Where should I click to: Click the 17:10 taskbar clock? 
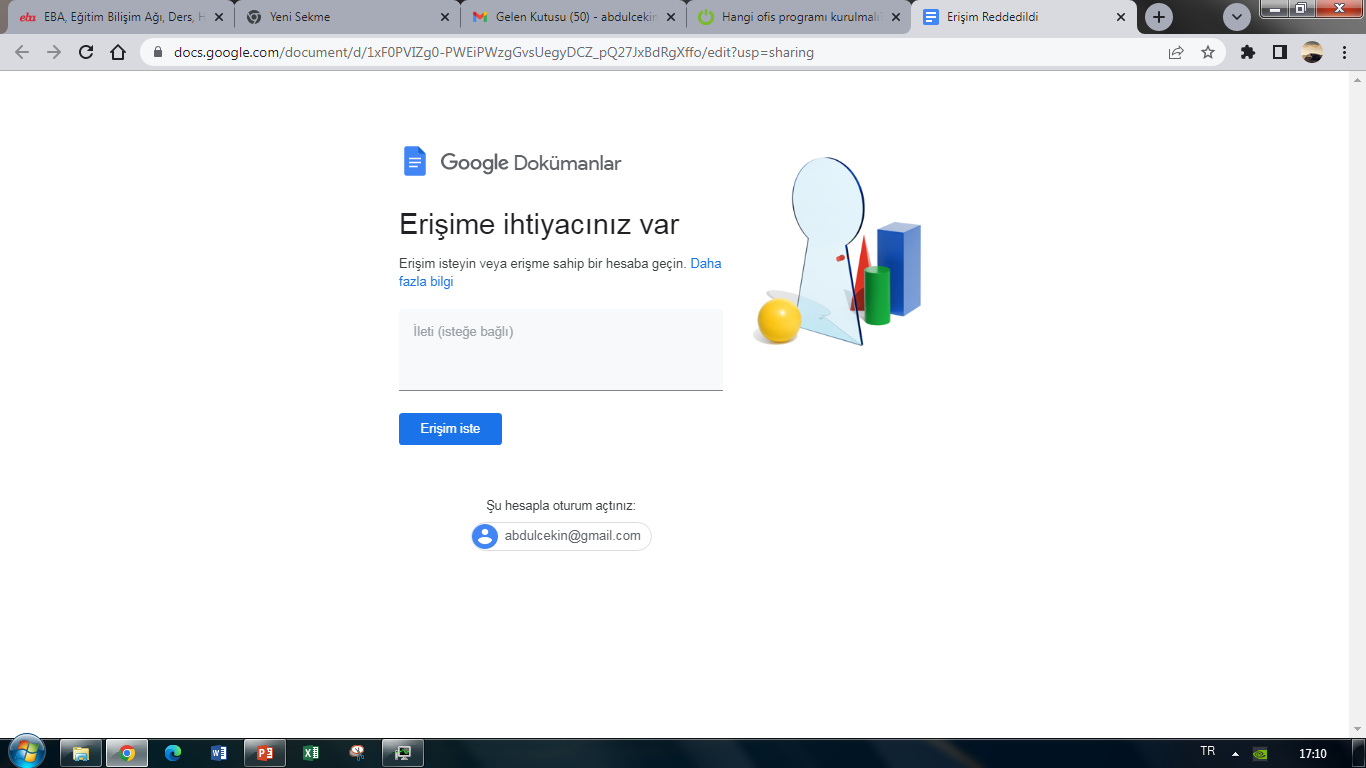pyautogui.click(x=1312, y=754)
